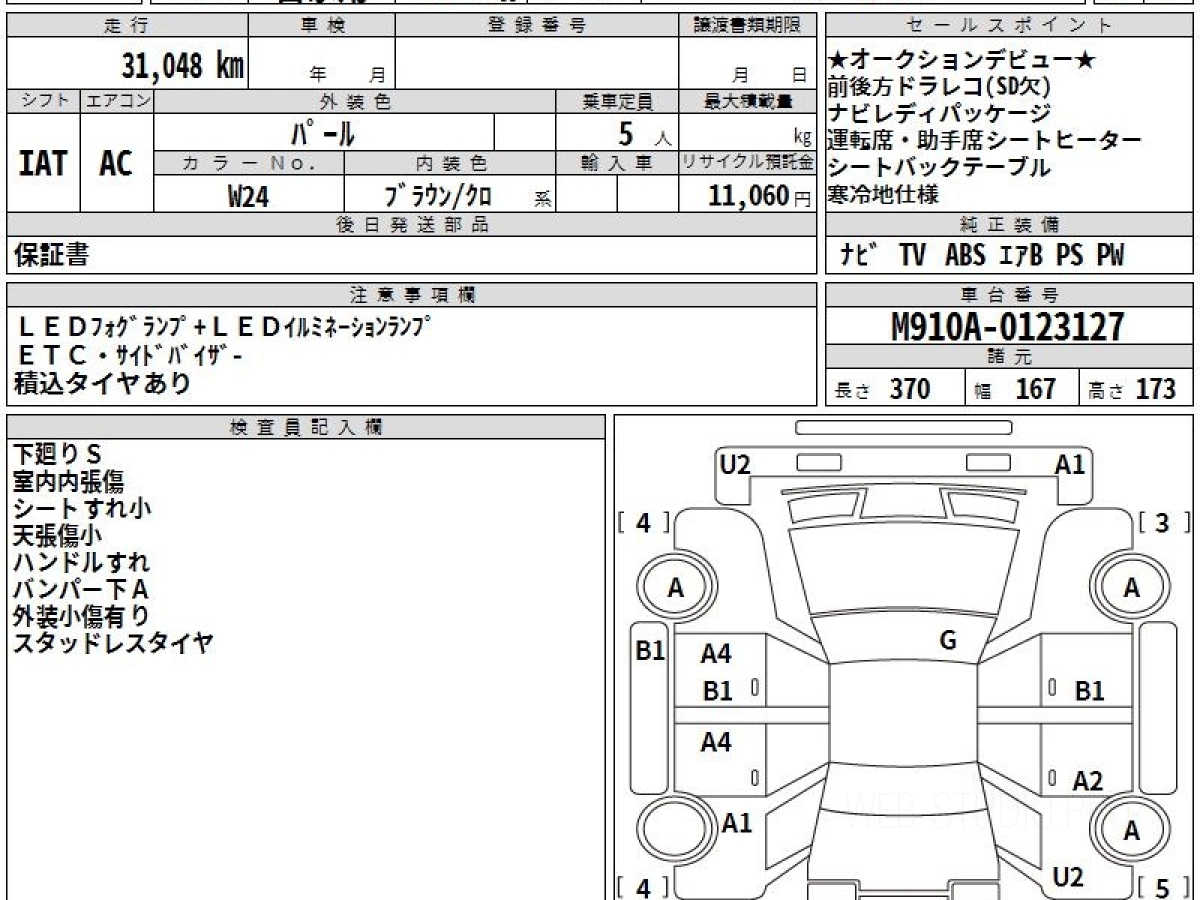1200x900 pixels.
Task: Click the 室内内張傷 note
Action: (69, 482)
